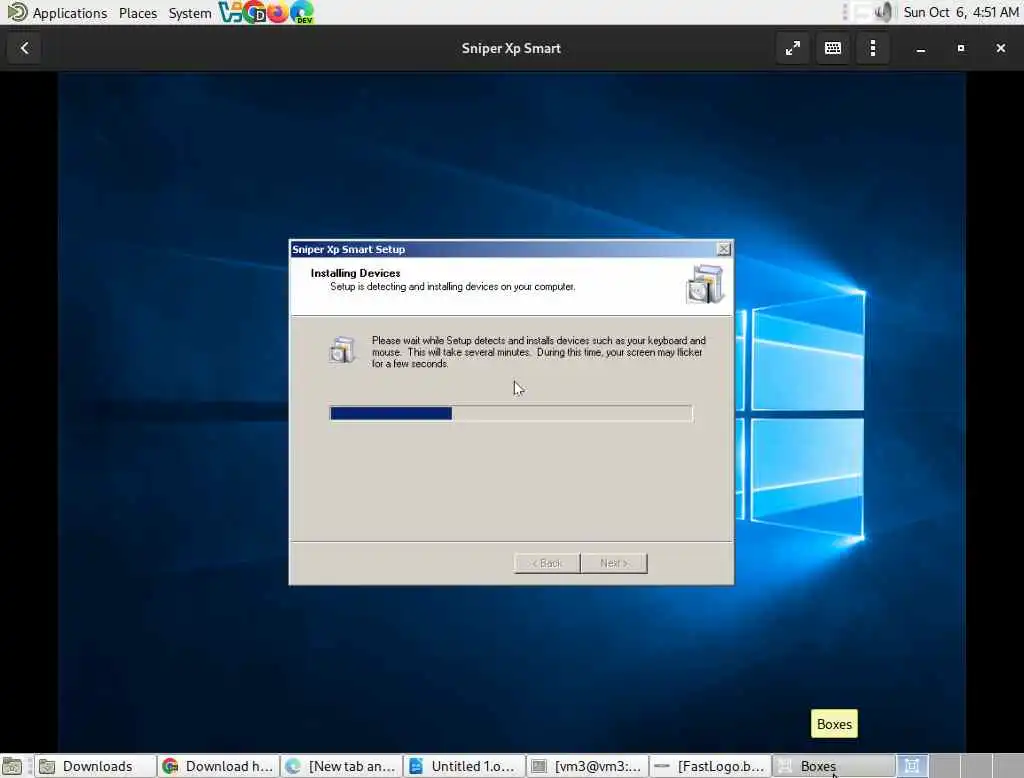Open the three-dot menu in Boxes header
Image resolution: width=1024 pixels, height=778 pixels.
click(x=872, y=48)
